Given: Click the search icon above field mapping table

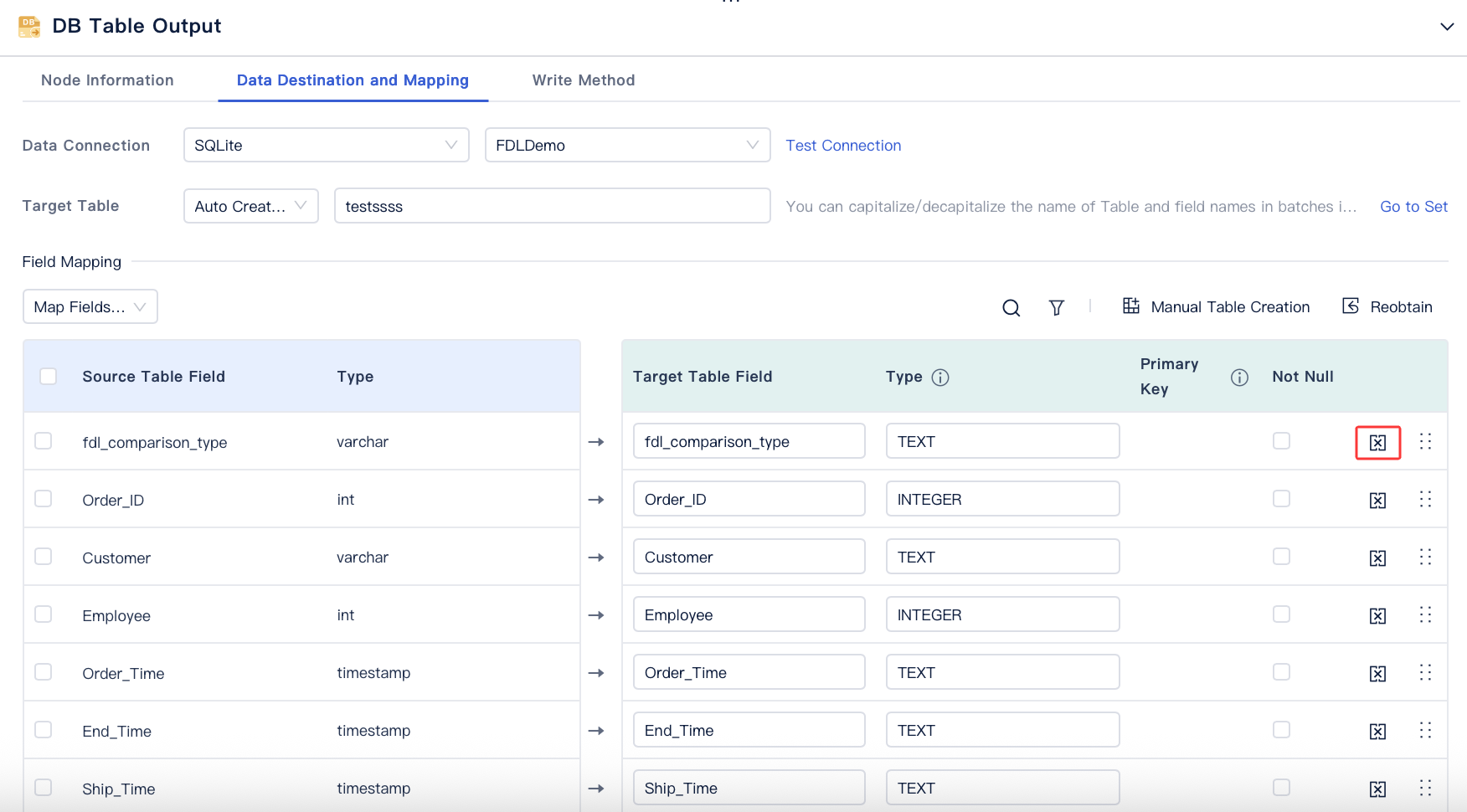Looking at the screenshot, I should [1011, 307].
